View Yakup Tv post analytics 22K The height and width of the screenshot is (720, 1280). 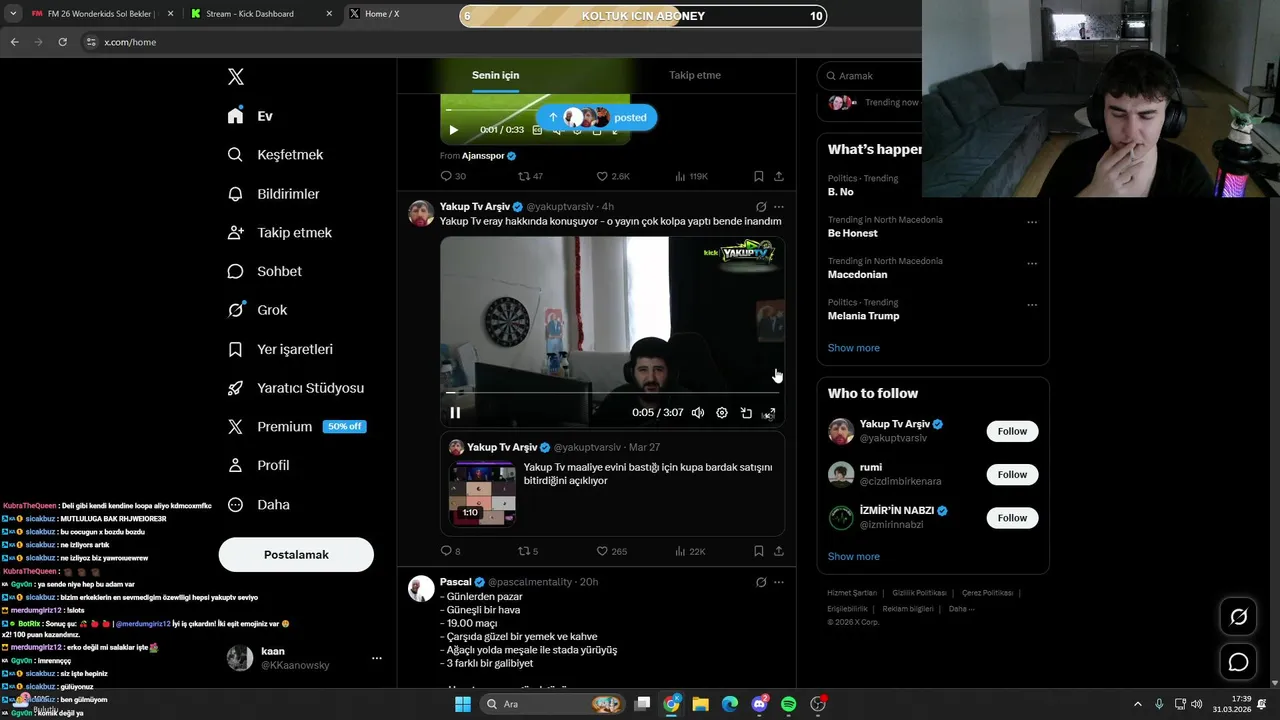[690, 551]
